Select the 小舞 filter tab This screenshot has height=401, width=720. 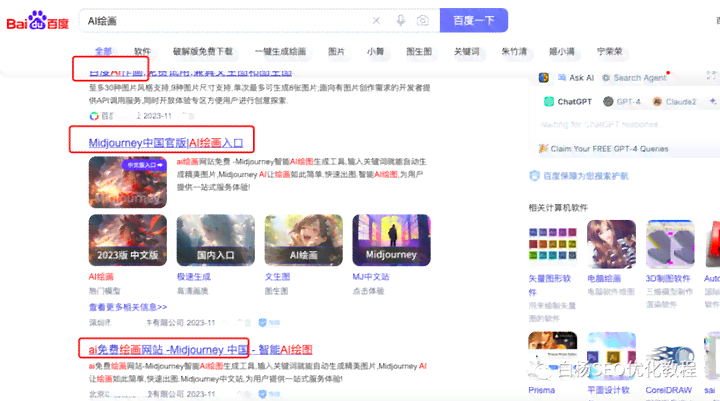tap(376, 51)
